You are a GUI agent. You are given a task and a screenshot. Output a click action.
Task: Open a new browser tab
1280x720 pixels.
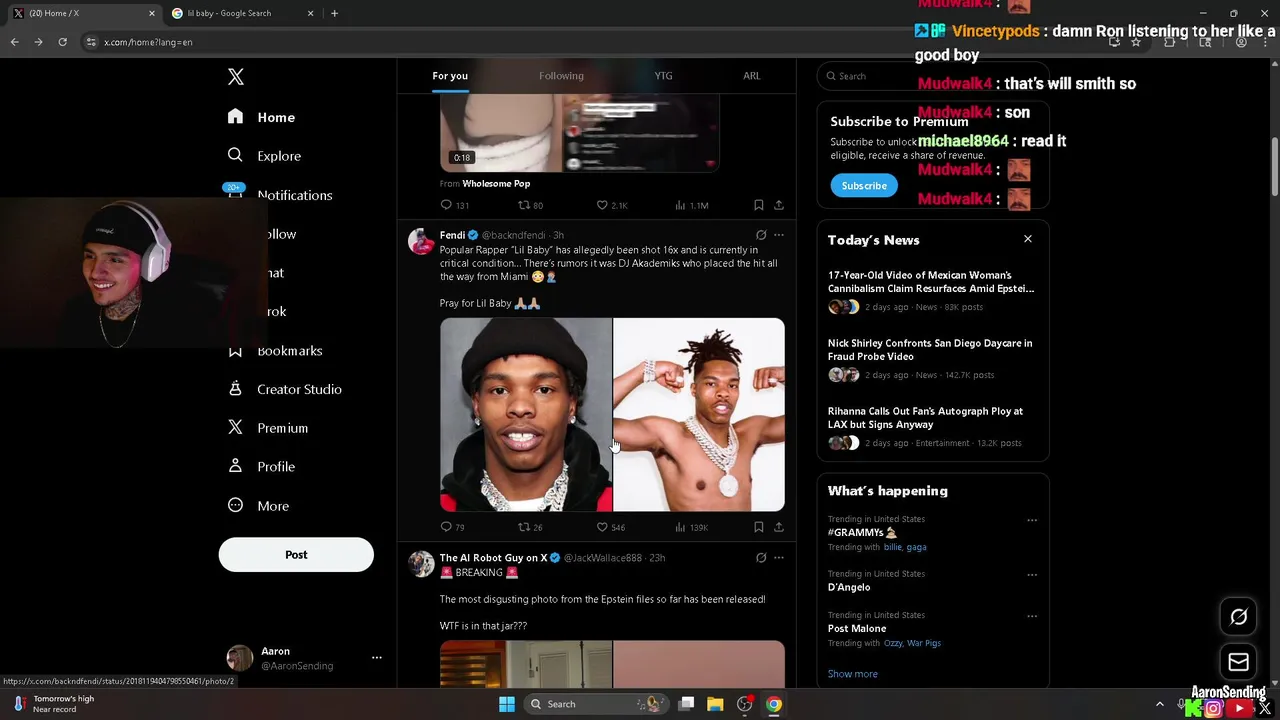pos(334,13)
